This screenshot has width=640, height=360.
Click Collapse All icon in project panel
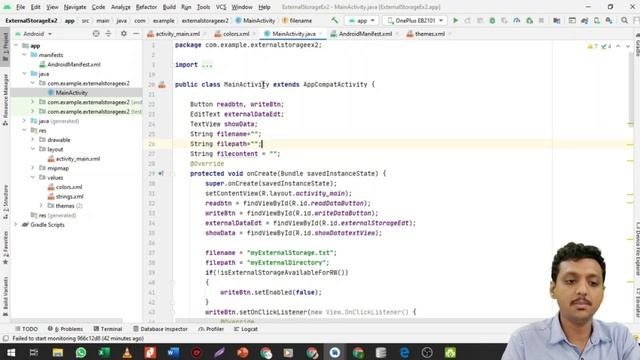108,34
